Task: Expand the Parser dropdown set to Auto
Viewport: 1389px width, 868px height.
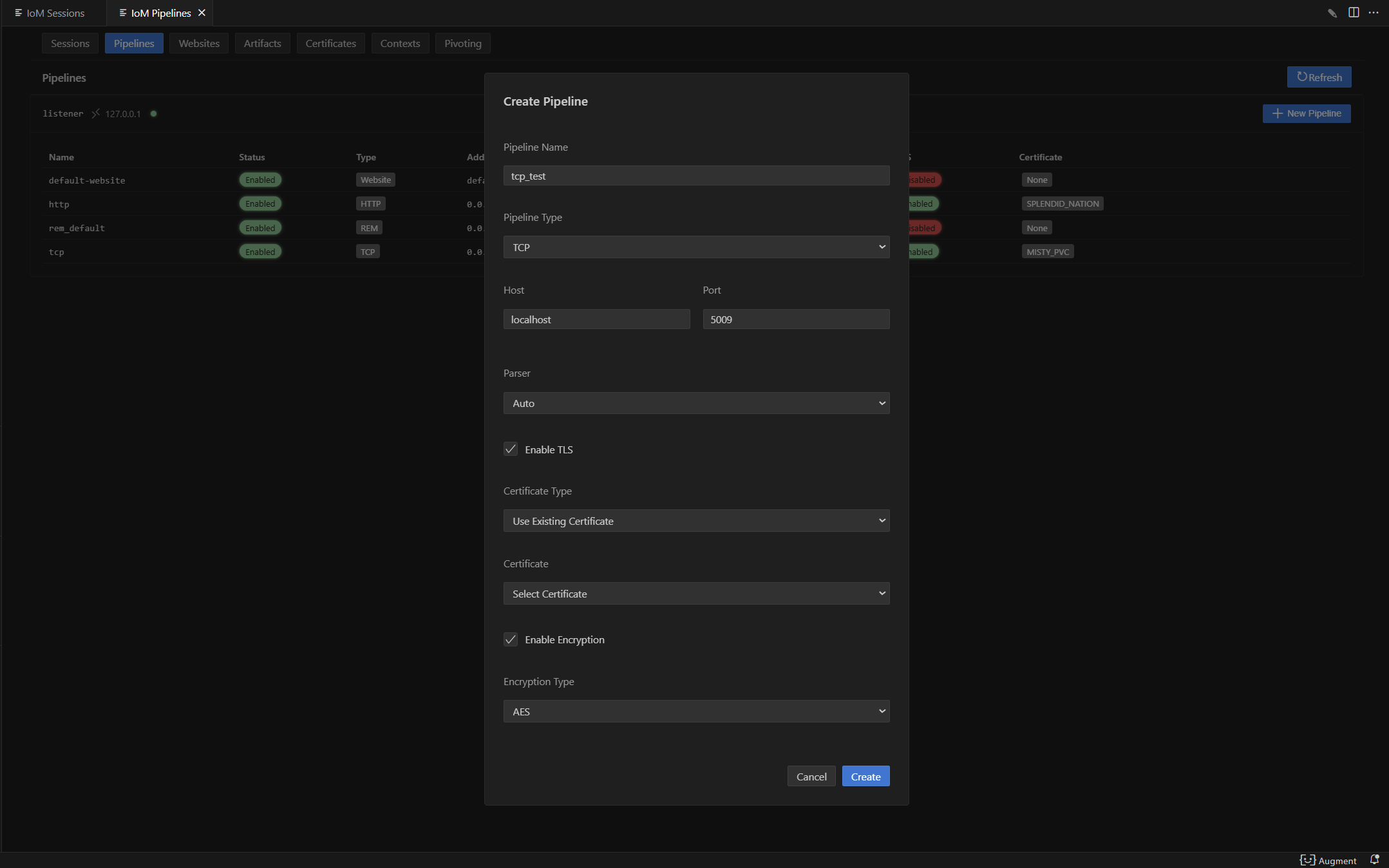Action: (696, 403)
